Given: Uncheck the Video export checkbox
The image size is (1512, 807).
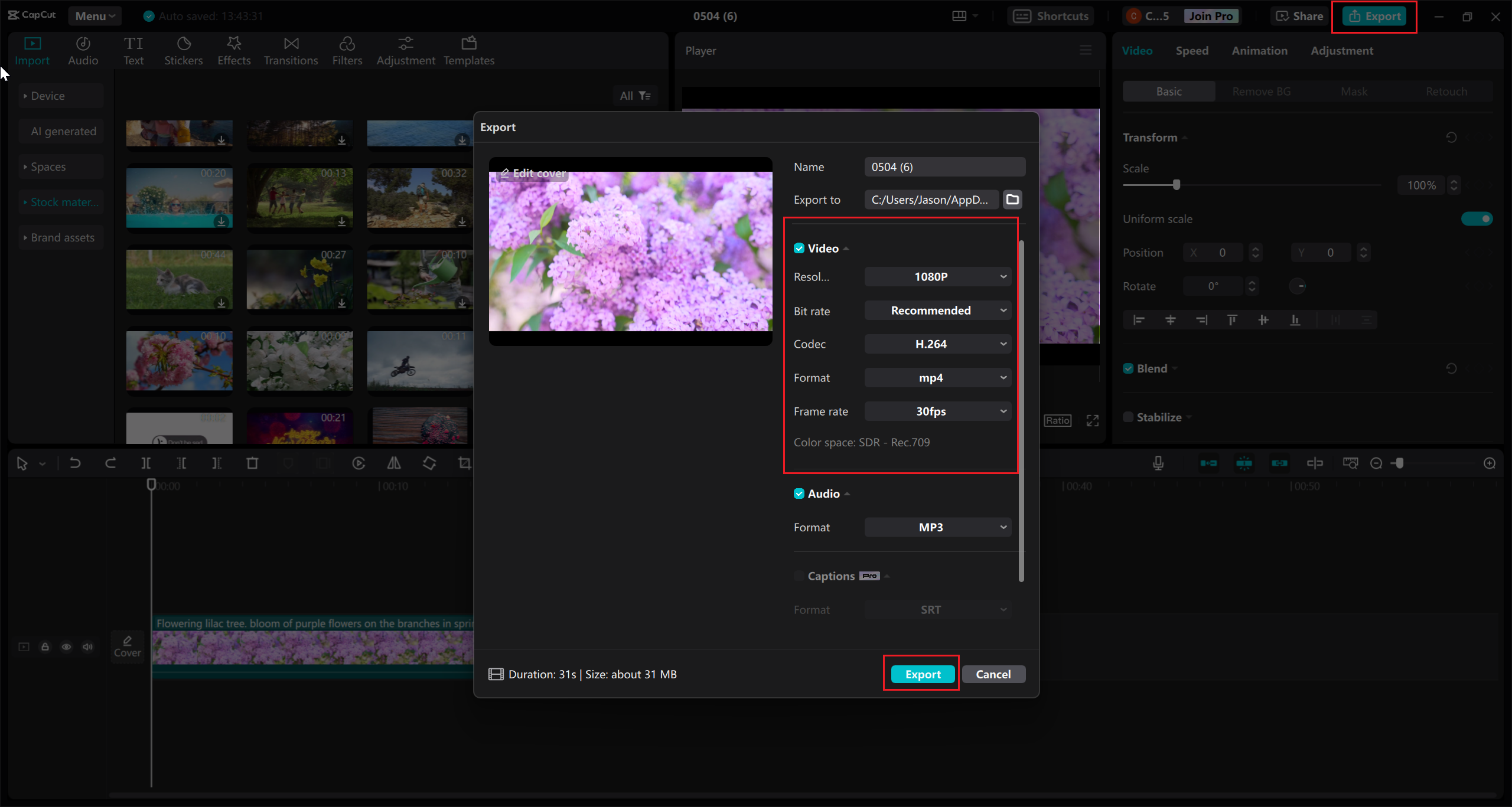Looking at the screenshot, I should tap(799, 249).
